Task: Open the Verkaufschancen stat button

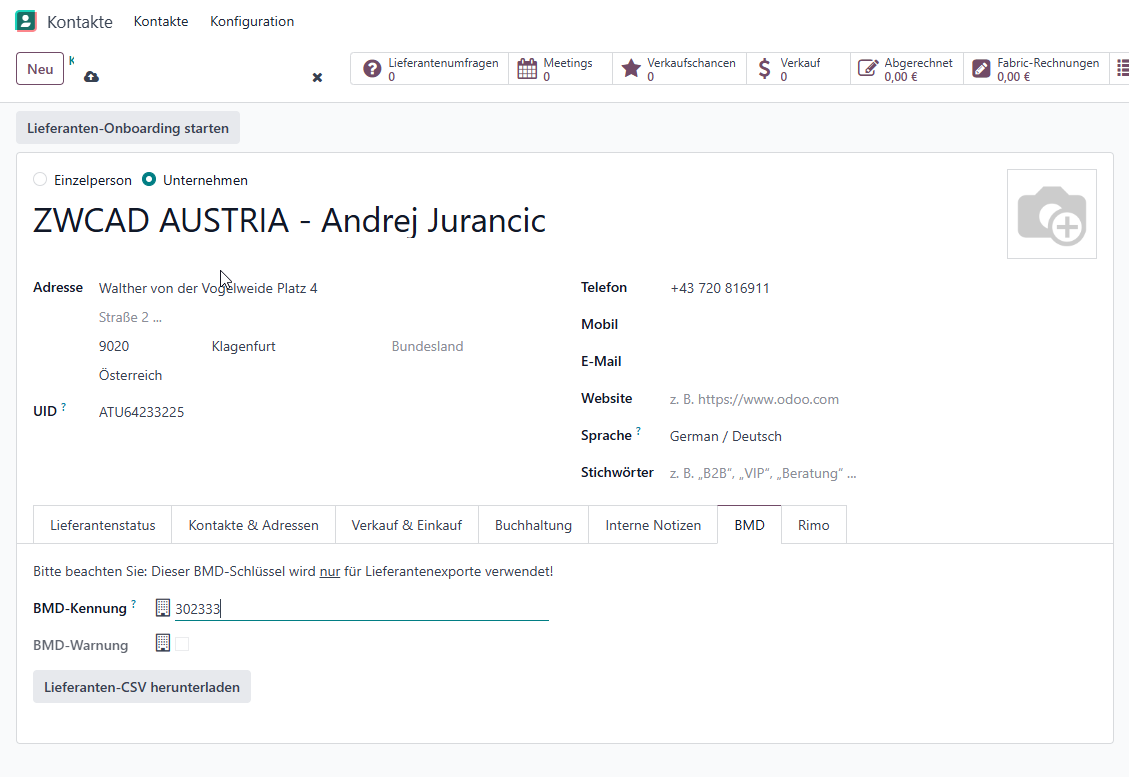Action: (x=680, y=69)
